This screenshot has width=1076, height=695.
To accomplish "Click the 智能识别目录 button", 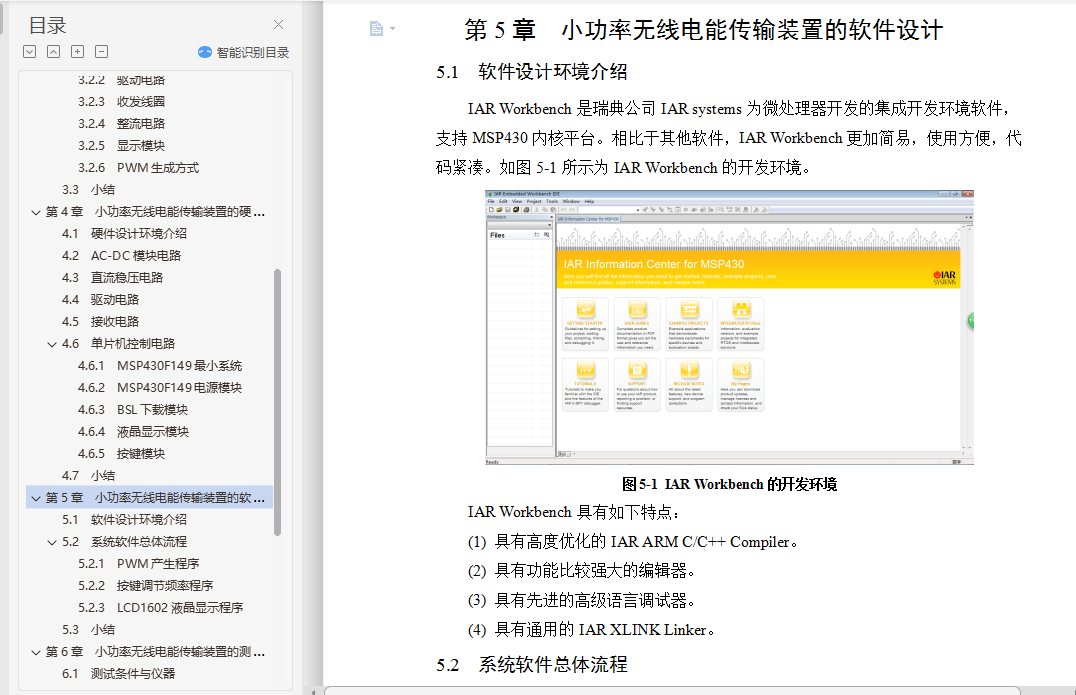I will [x=244, y=52].
